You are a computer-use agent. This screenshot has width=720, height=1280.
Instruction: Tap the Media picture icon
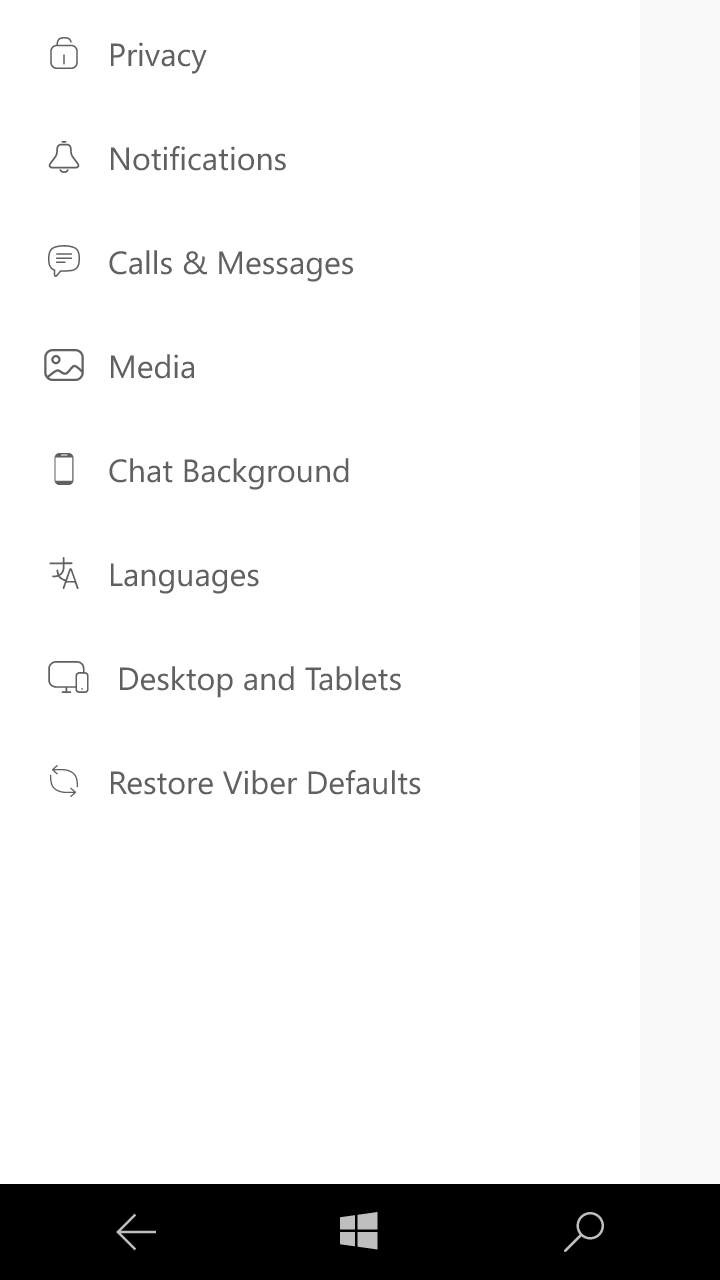(x=64, y=366)
